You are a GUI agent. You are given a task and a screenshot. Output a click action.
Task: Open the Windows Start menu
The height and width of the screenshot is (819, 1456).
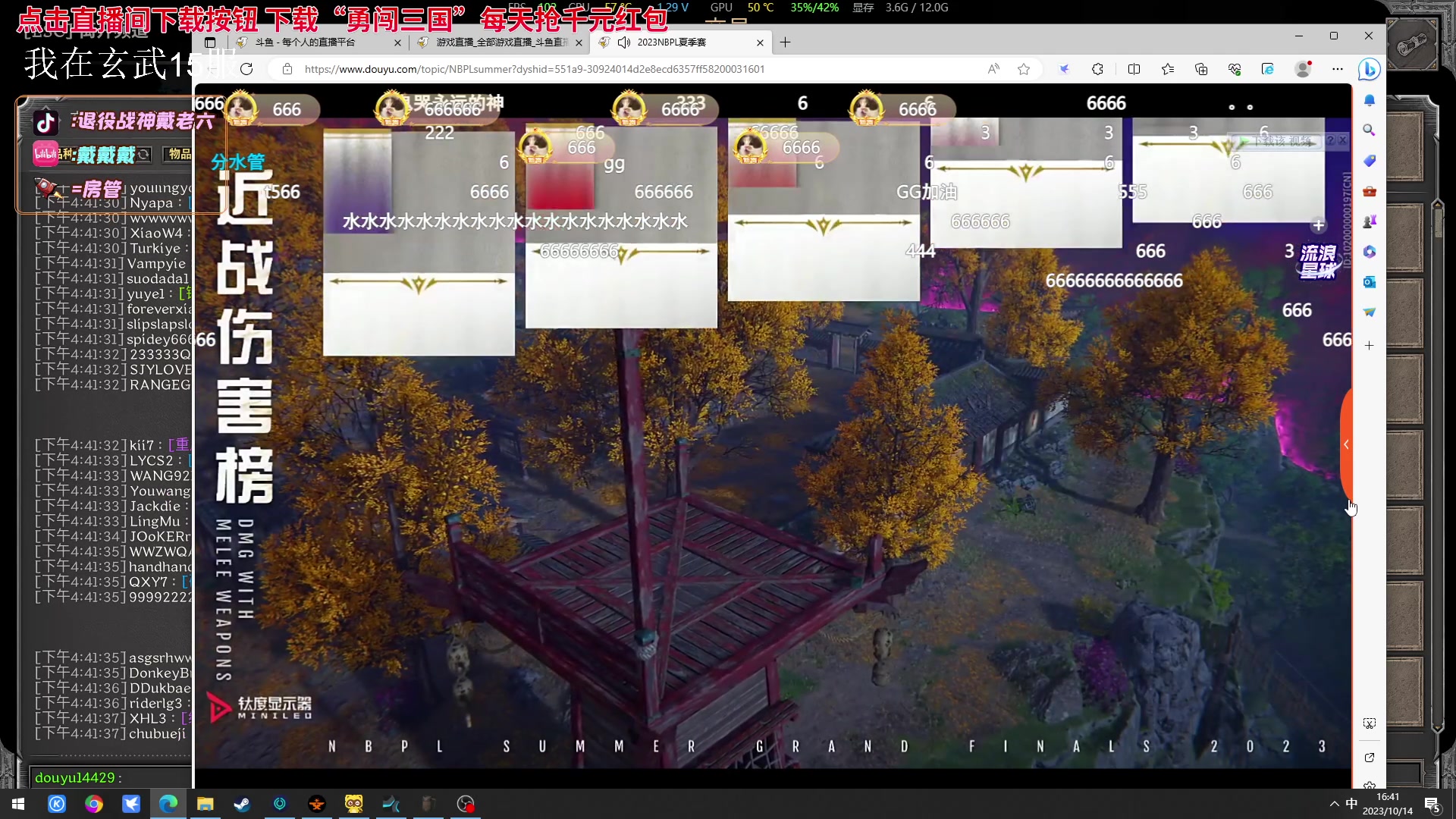pyautogui.click(x=18, y=804)
